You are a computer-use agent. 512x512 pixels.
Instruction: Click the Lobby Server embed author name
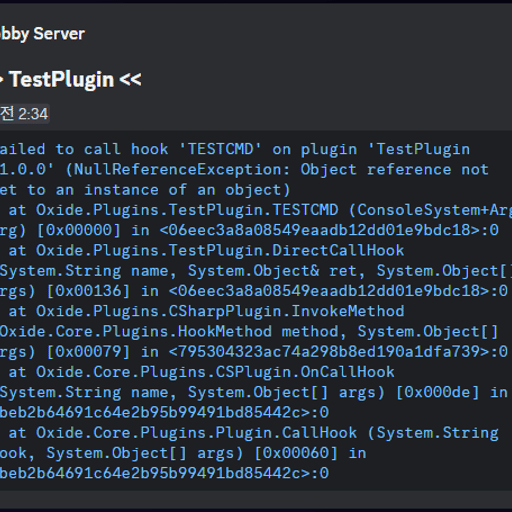[42, 34]
